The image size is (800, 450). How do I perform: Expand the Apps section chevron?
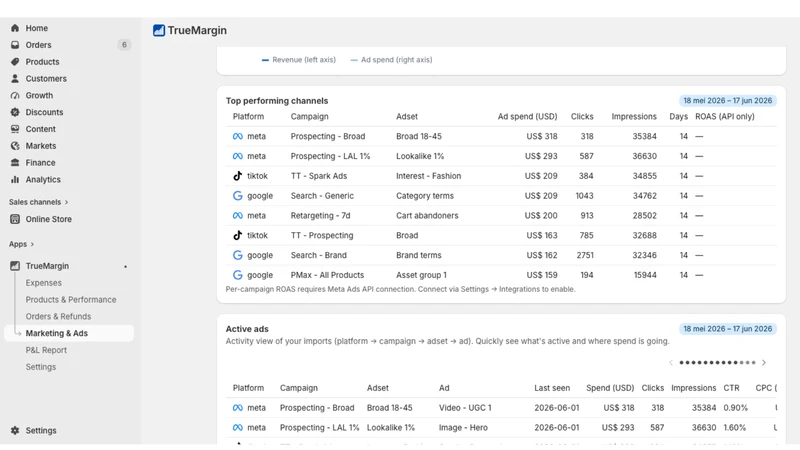[x=32, y=244]
